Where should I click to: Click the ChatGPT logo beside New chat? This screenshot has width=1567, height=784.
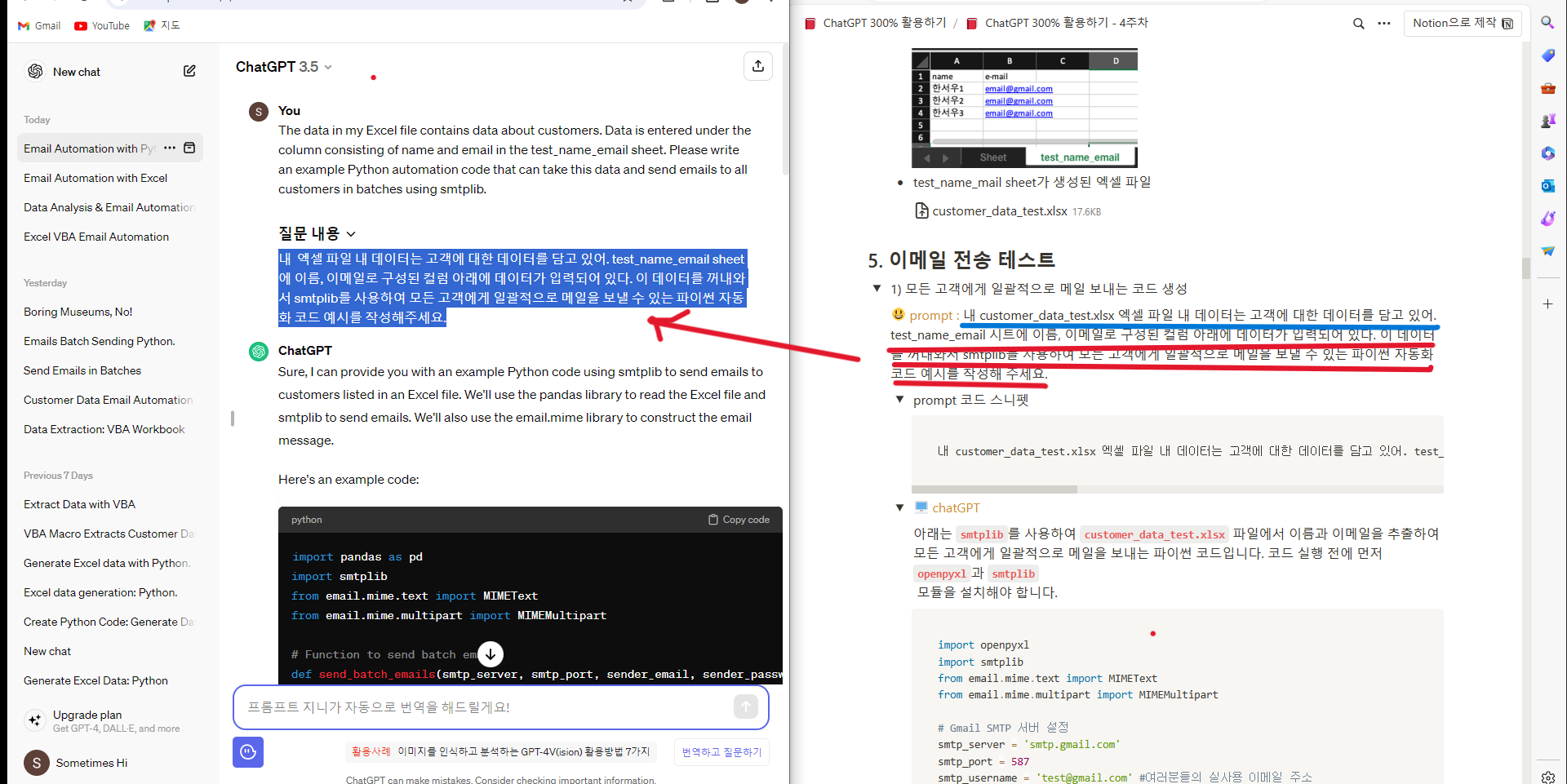click(x=35, y=71)
